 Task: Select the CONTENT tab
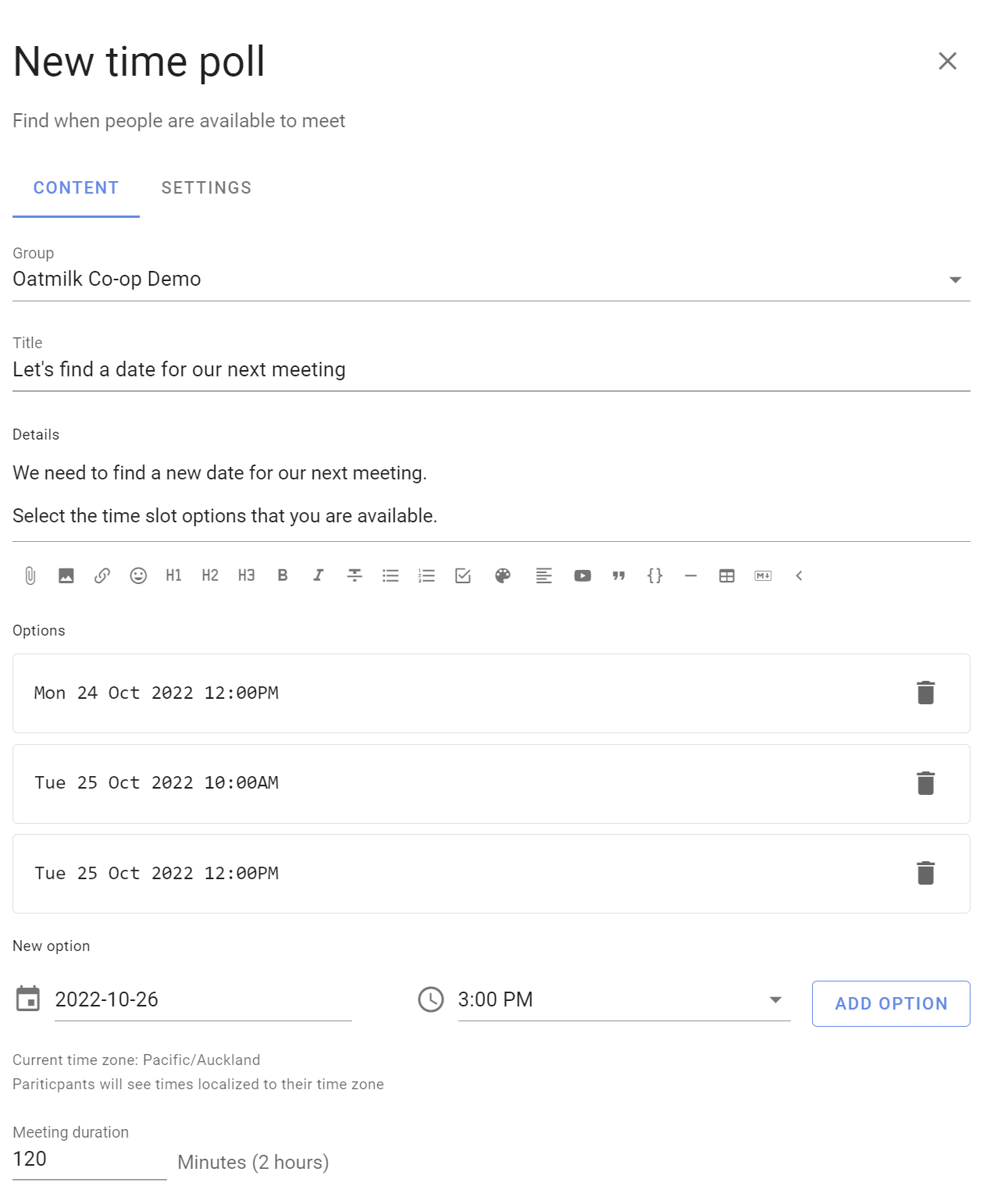point(76,188)
